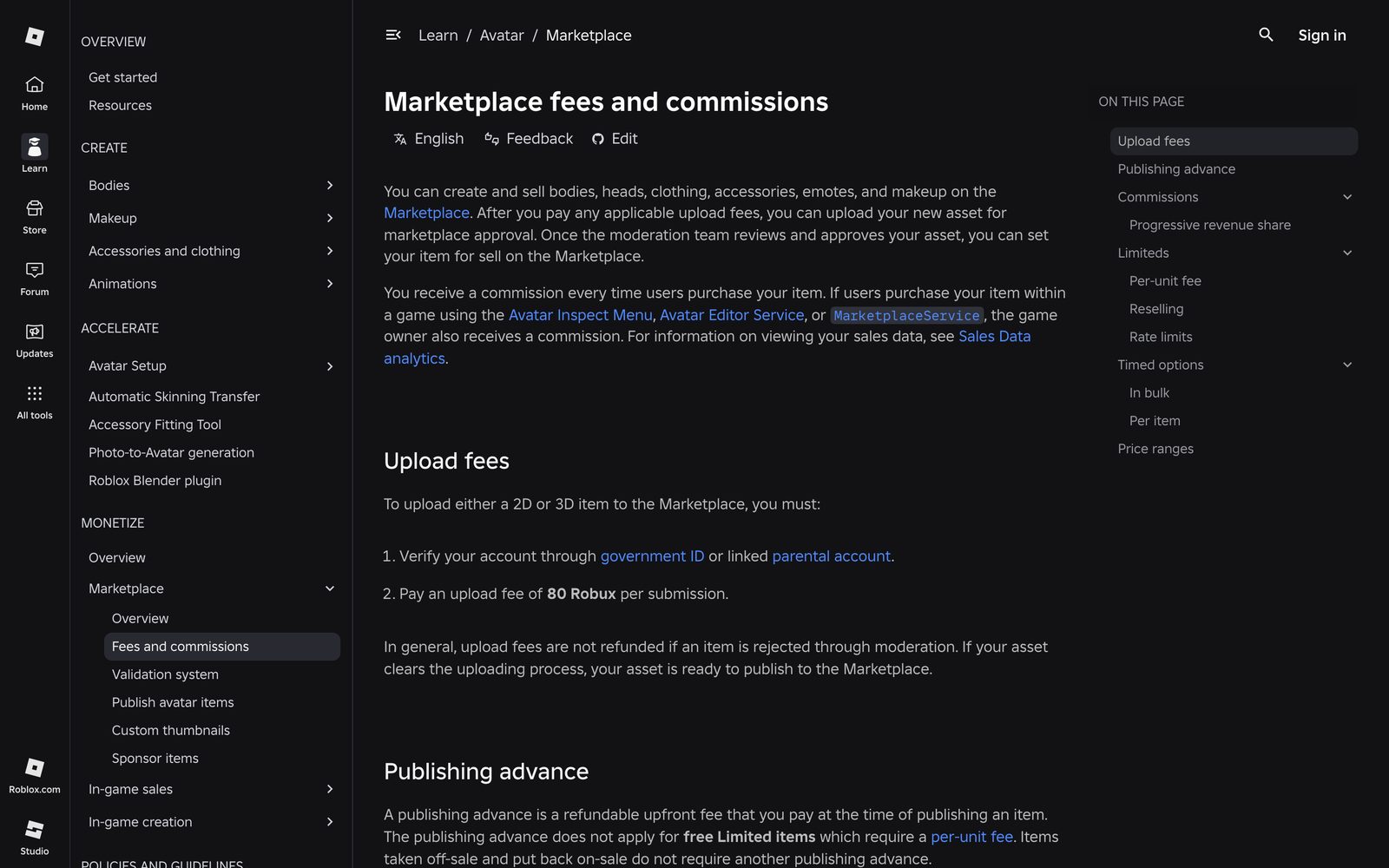Select Fees and commissions in sidebar
Screen dimensions: 1389x868
pos(222,647)
